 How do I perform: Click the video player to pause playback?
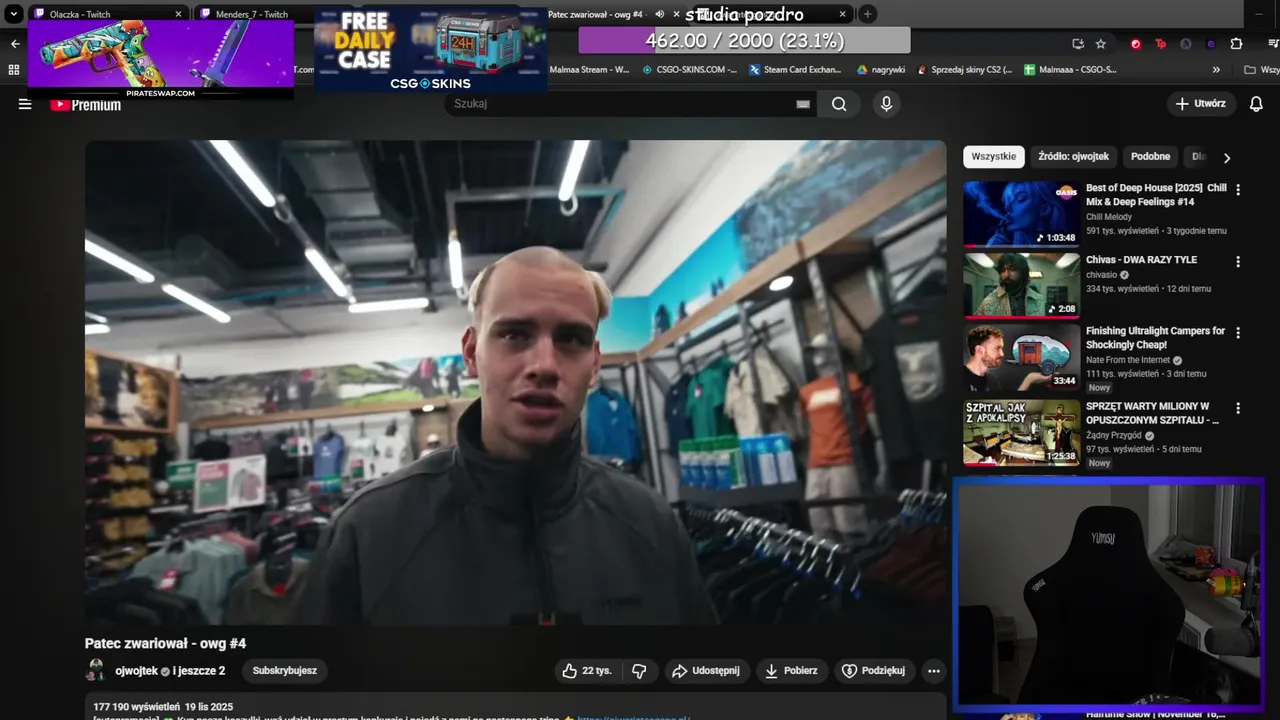(x=515, y=382)
